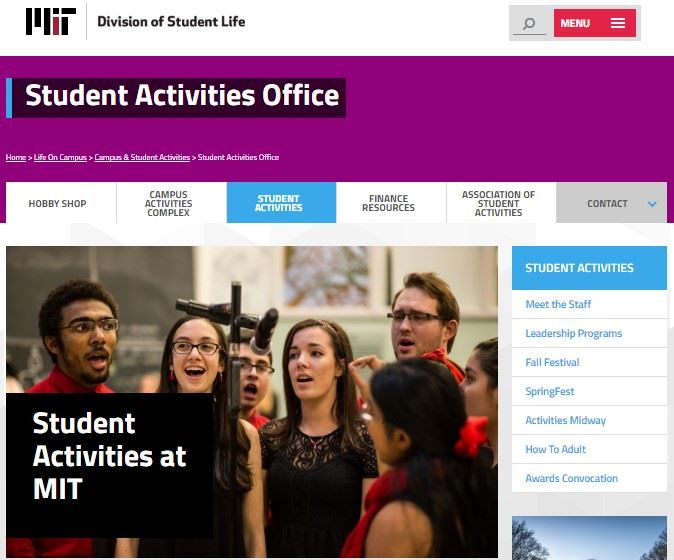Open Awards Convocation link
Screen dimensions: 674x560
571,478
